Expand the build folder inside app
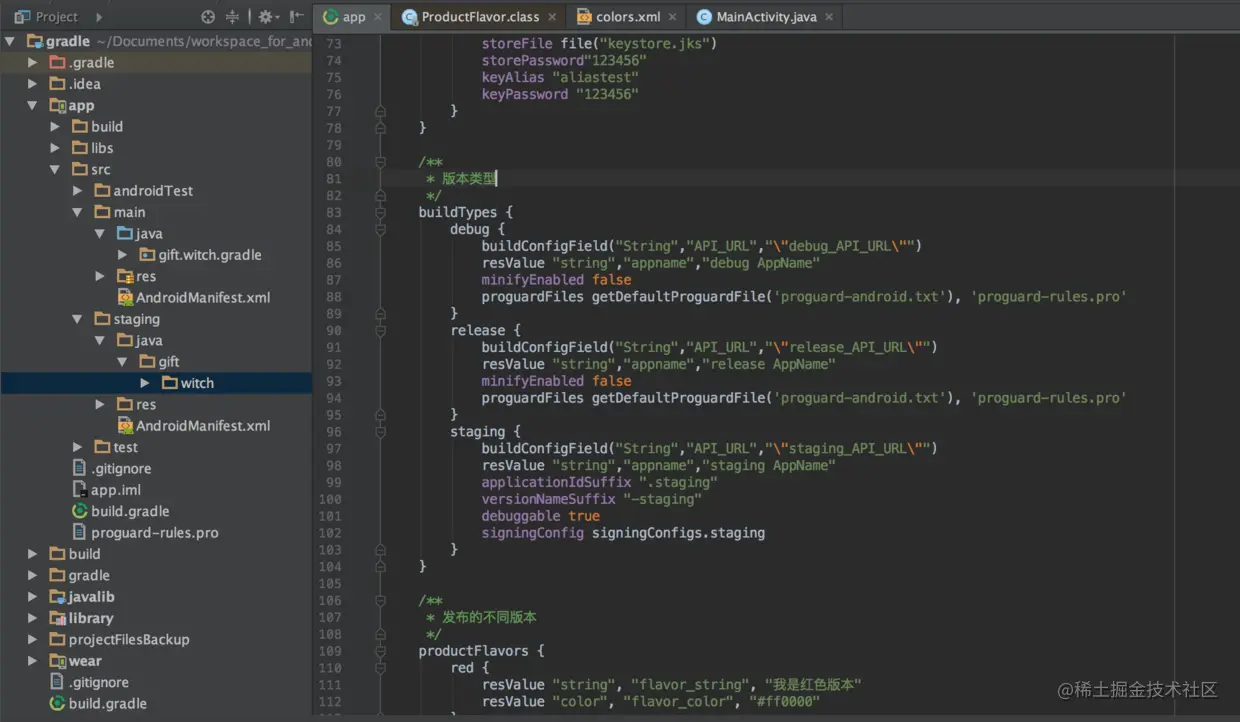The image size is (1240, 722). pos(55,127)
